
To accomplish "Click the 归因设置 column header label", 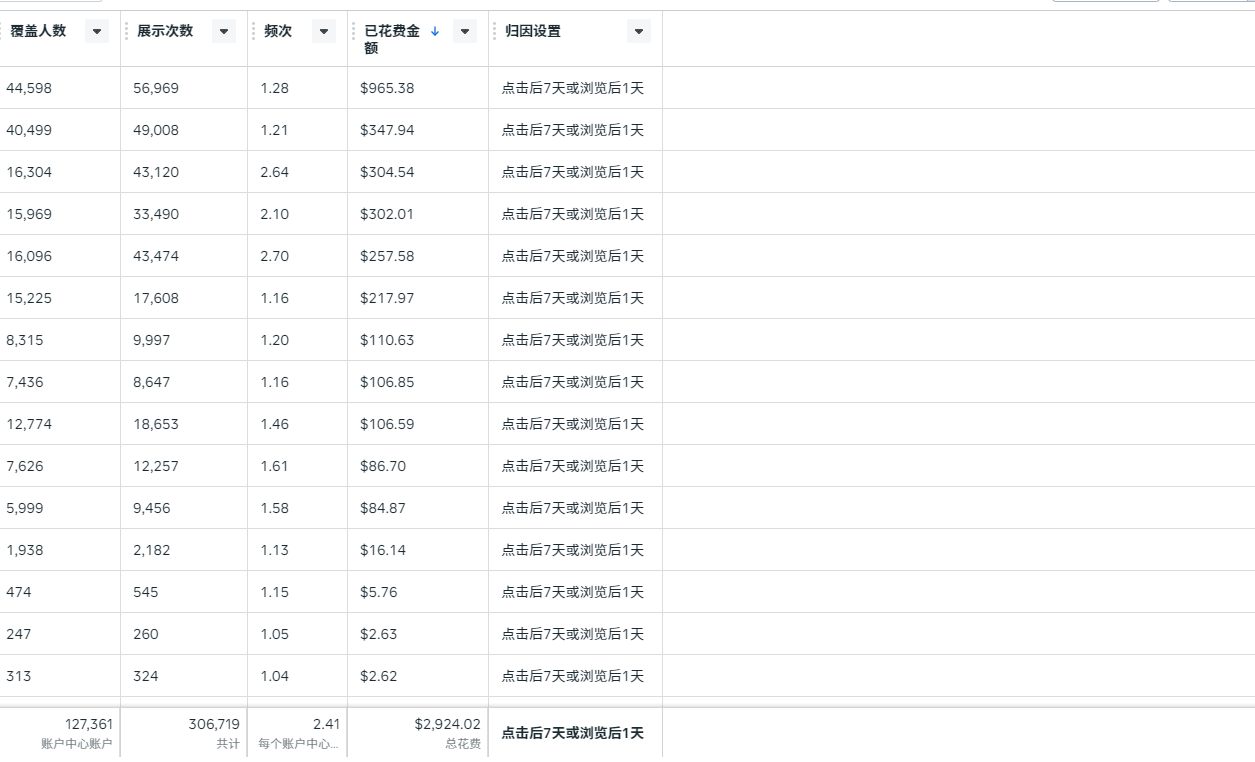I will (533, 31).
